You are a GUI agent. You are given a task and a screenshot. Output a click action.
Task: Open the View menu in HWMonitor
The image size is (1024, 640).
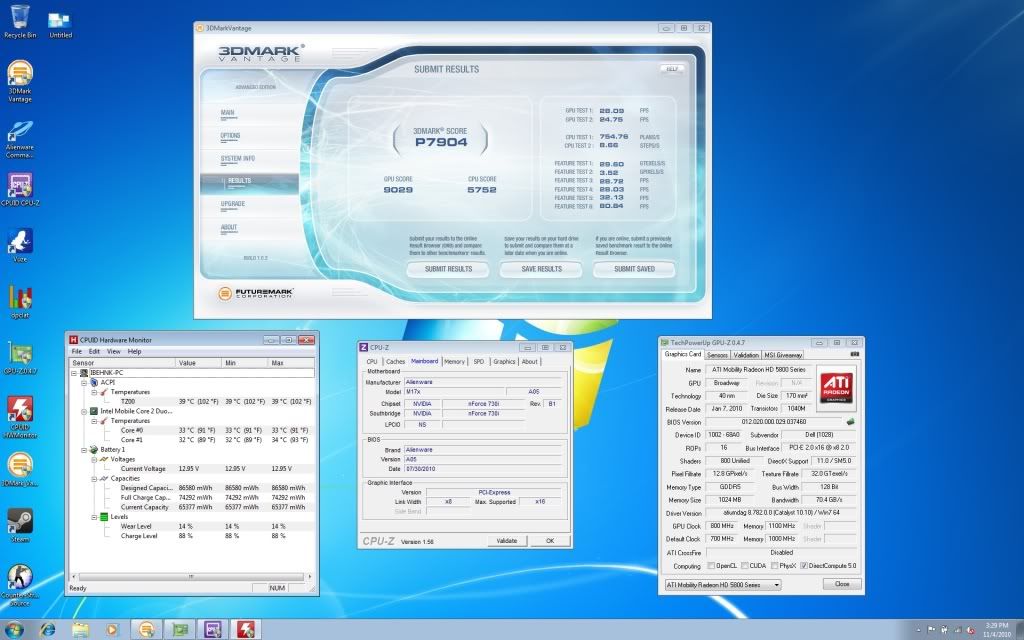pyautogui.click(x=114, y=351)
